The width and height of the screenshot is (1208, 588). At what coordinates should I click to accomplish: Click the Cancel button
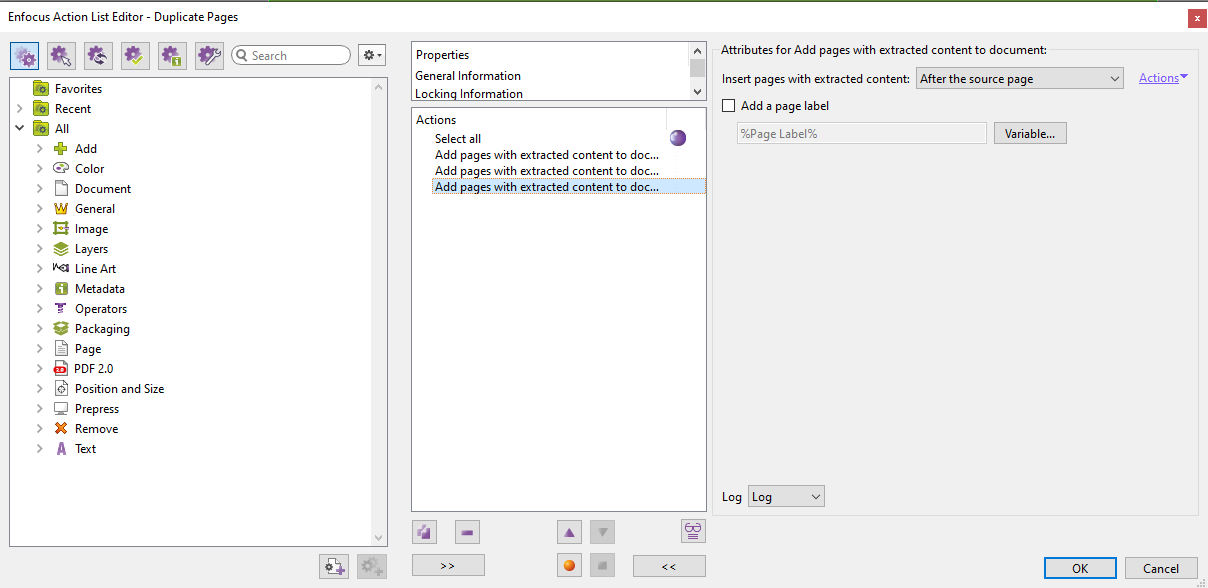coord(1161,568)
